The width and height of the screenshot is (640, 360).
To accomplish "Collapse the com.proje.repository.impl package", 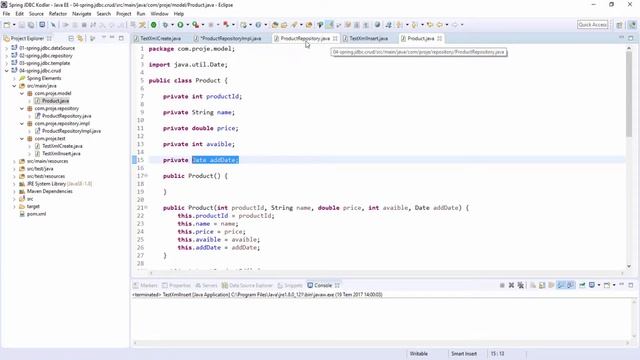I will pyautogui.click(x=22, y=124).
